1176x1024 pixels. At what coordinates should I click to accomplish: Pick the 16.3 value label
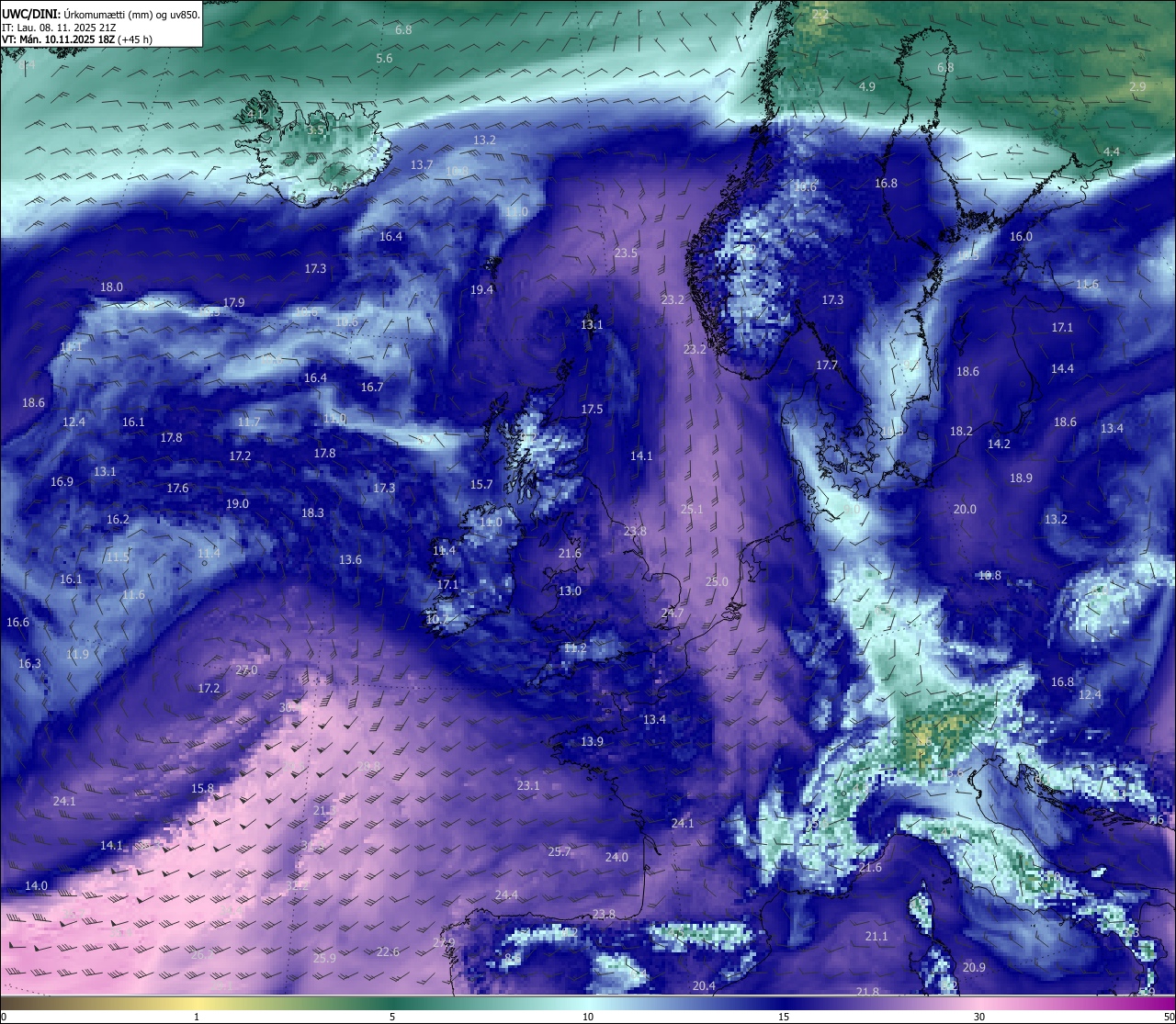pyautogui.click(x=29, y=663)
